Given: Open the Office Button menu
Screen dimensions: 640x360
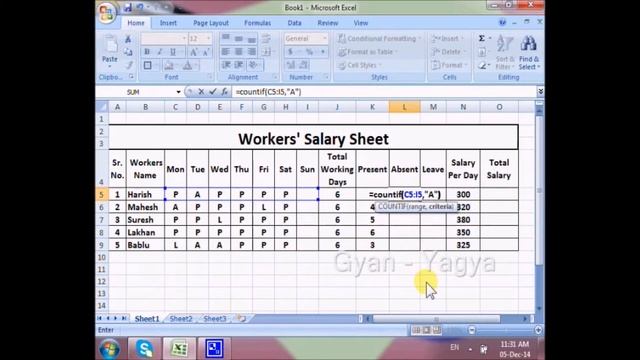Looking at the screenshot, I should [107, 12].
